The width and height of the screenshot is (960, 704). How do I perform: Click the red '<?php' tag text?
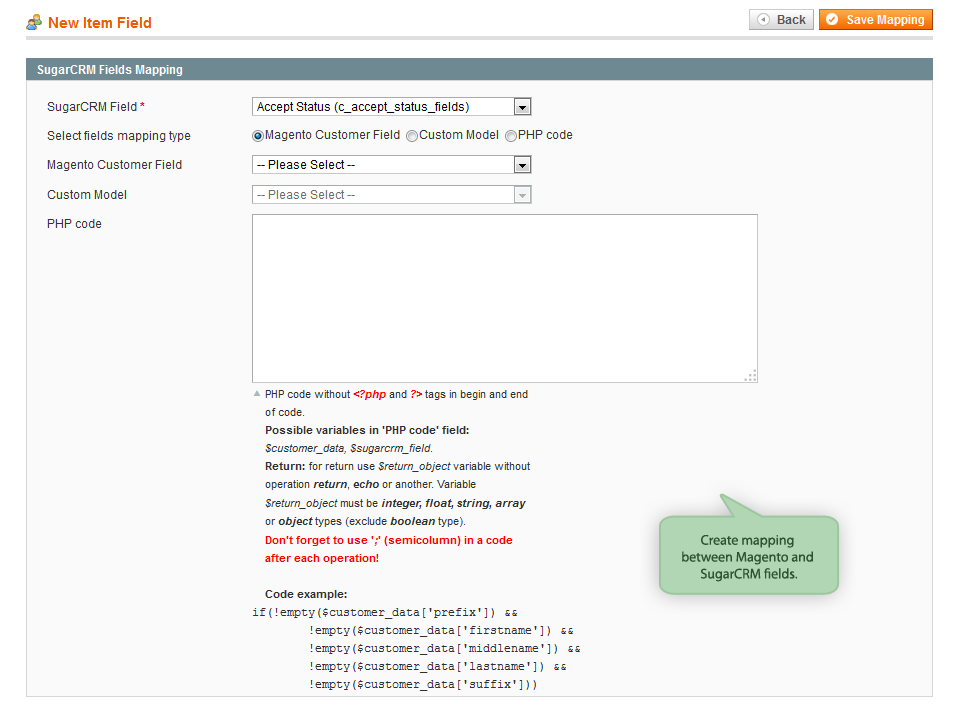370,394
